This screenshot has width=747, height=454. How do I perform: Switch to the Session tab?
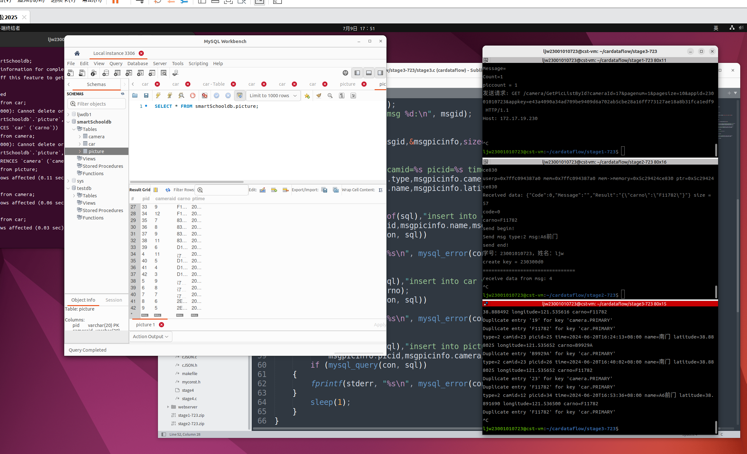[114, 300]
